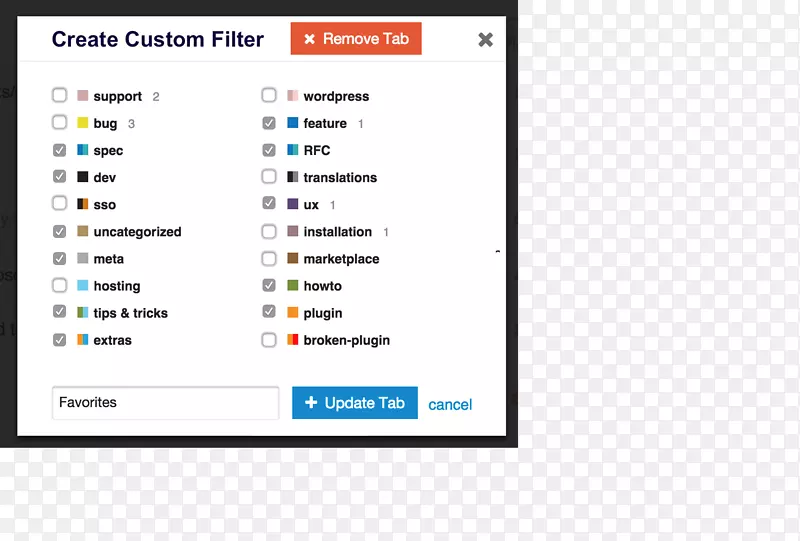The image size is (800, 541).
Task: Disable the tips & tricks checkbox
Action: (x=60, y=311)
